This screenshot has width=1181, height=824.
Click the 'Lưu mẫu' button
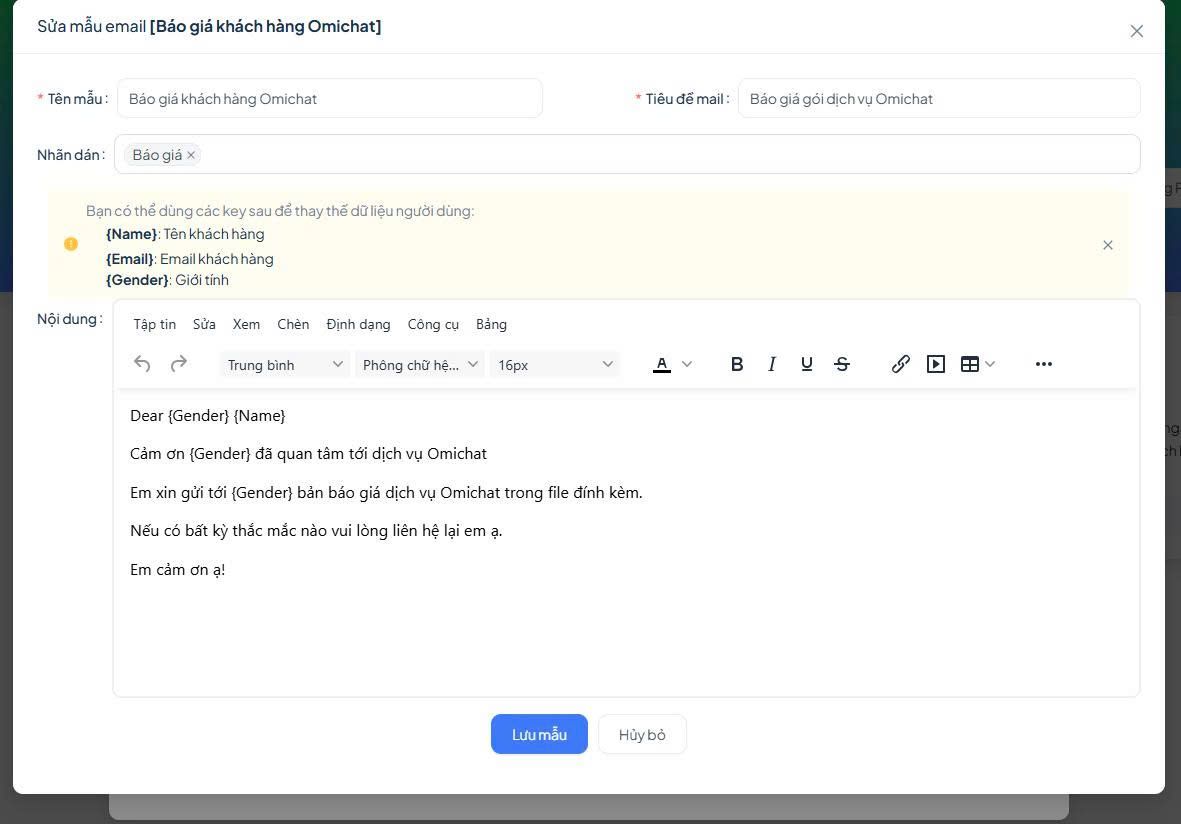coord(539,734)
